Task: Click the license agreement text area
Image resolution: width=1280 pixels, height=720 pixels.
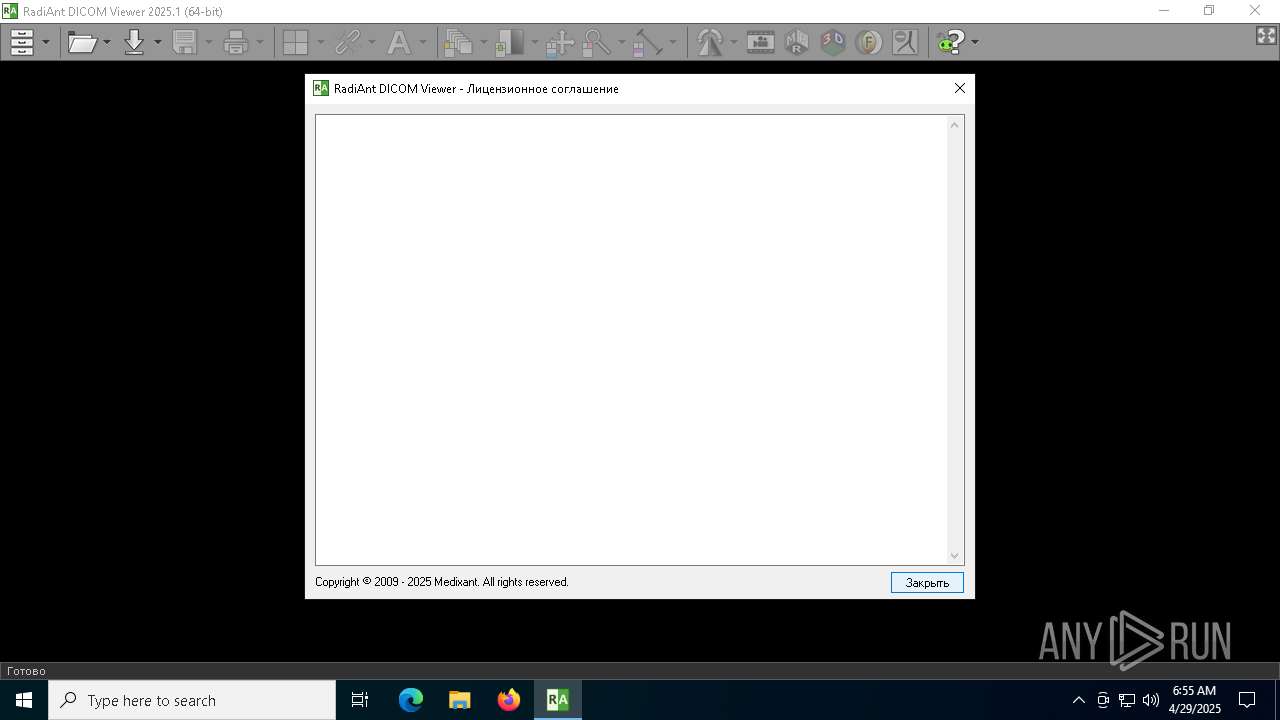Action: 631,340
